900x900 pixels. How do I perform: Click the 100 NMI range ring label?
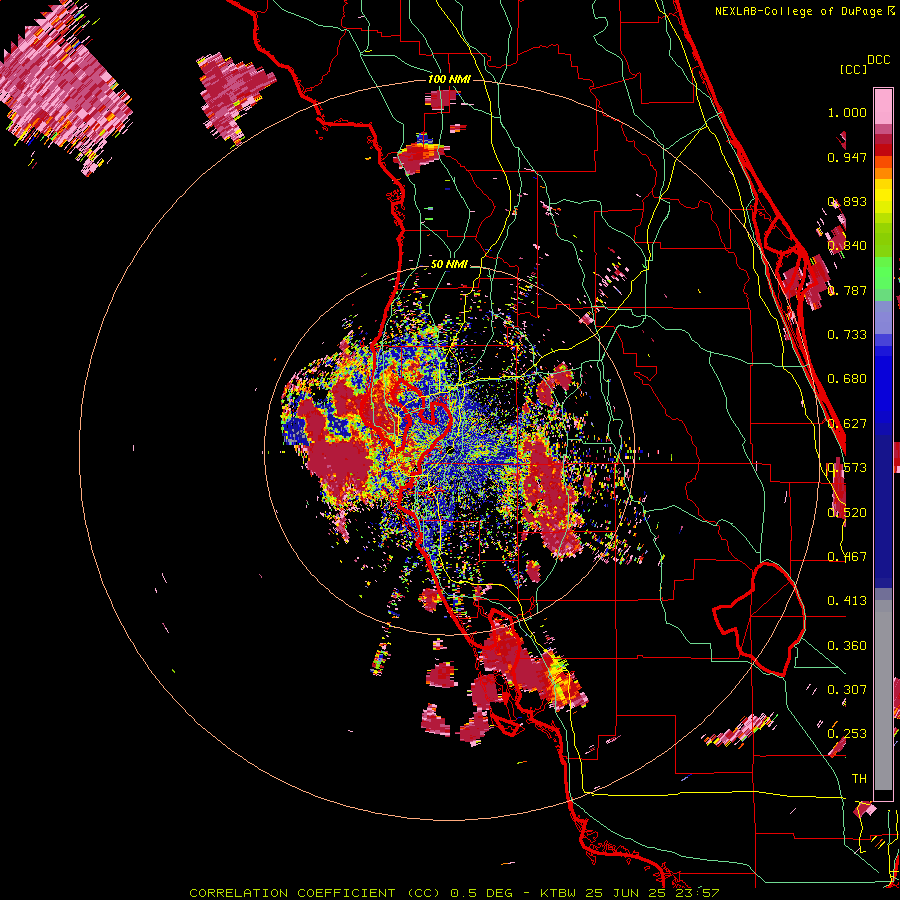449,79
